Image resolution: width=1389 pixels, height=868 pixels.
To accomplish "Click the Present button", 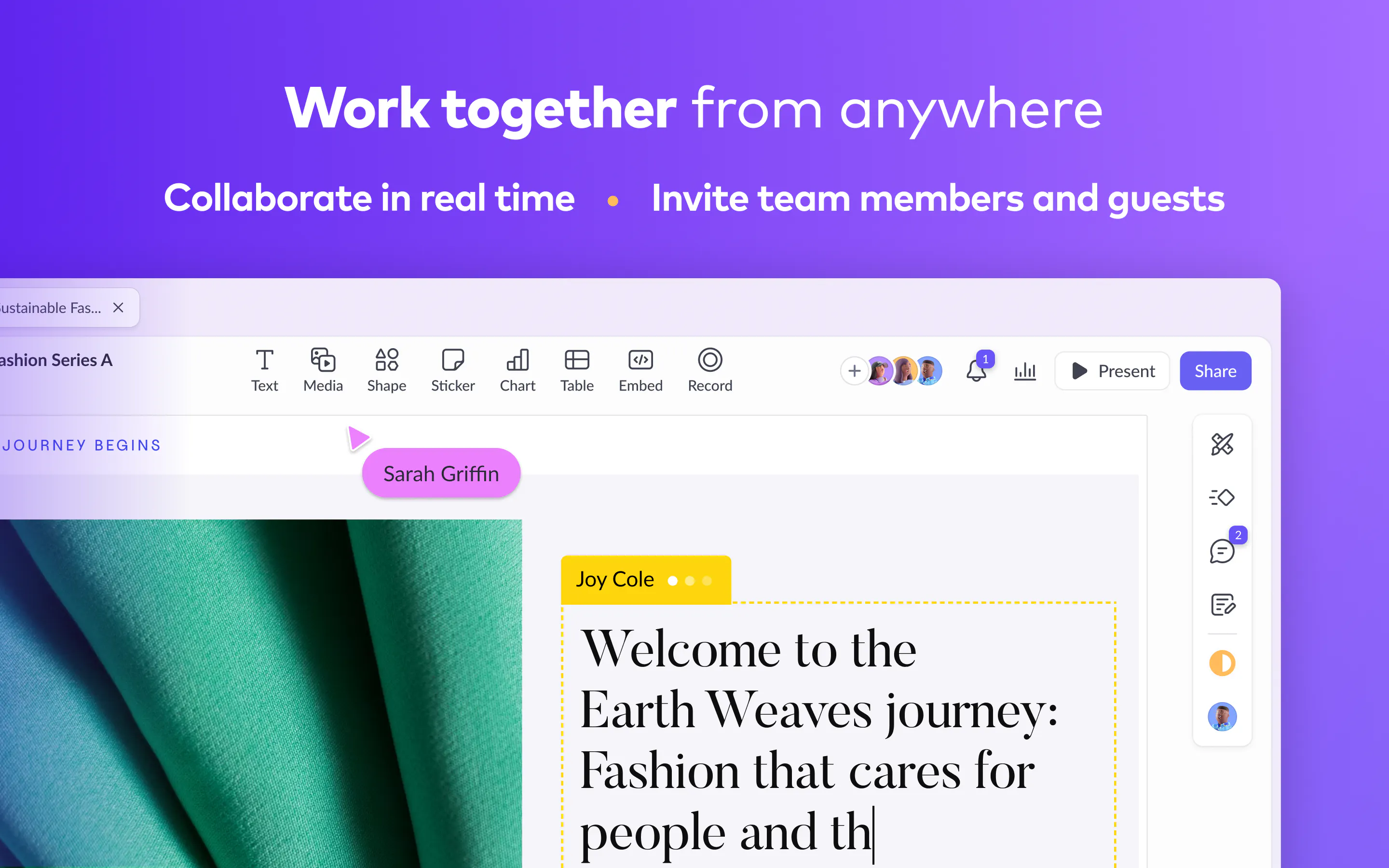I will coord(1112,370).
